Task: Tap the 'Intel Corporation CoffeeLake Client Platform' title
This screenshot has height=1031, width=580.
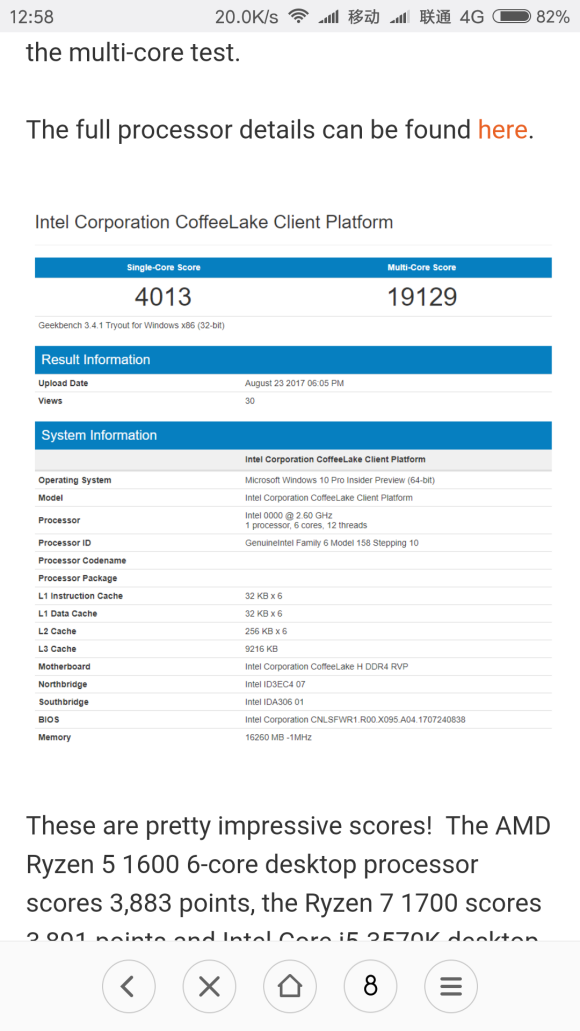Action: (x=214, y=222)
